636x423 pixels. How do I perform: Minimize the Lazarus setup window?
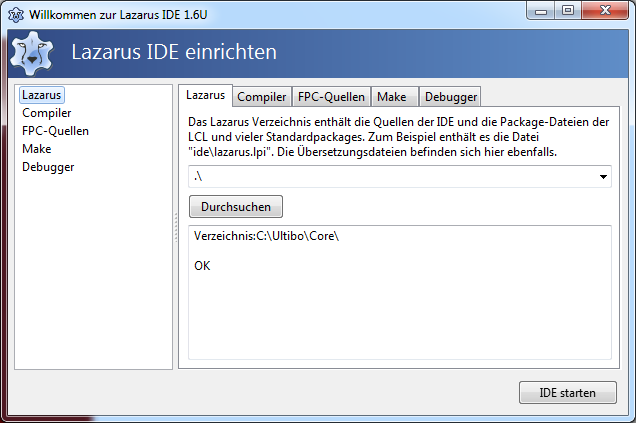541,11
